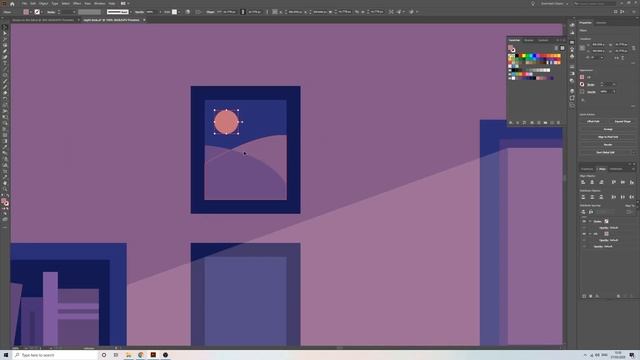Toggle visibility of Fill row in Appearance

[x=584, y=234]
